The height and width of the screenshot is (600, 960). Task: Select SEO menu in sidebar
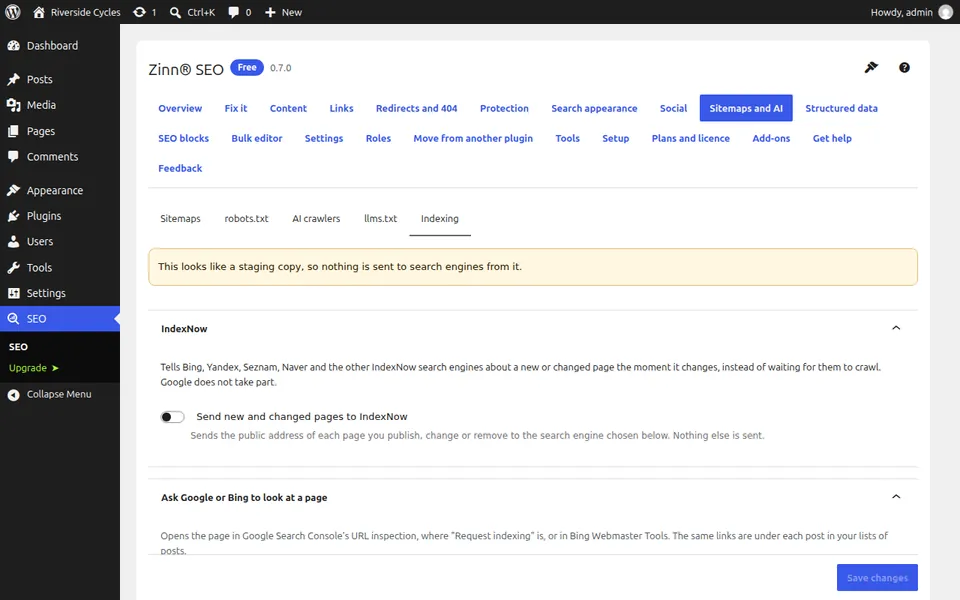click(x=60, y=319)
